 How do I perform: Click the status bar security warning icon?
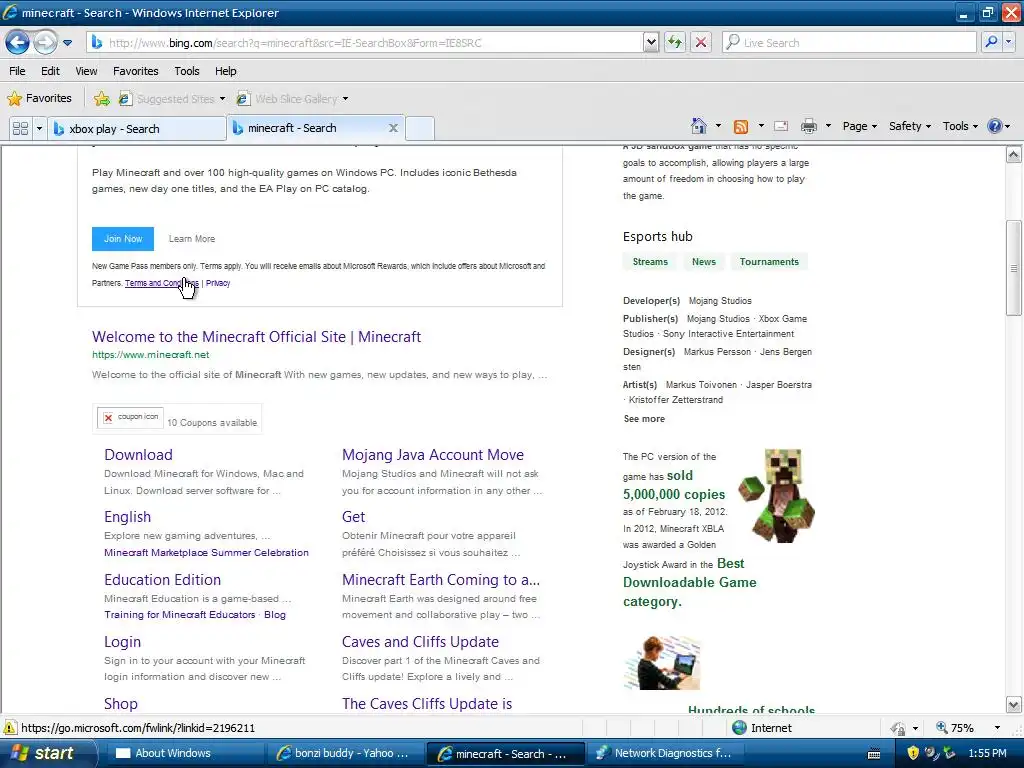coord(10,728)
